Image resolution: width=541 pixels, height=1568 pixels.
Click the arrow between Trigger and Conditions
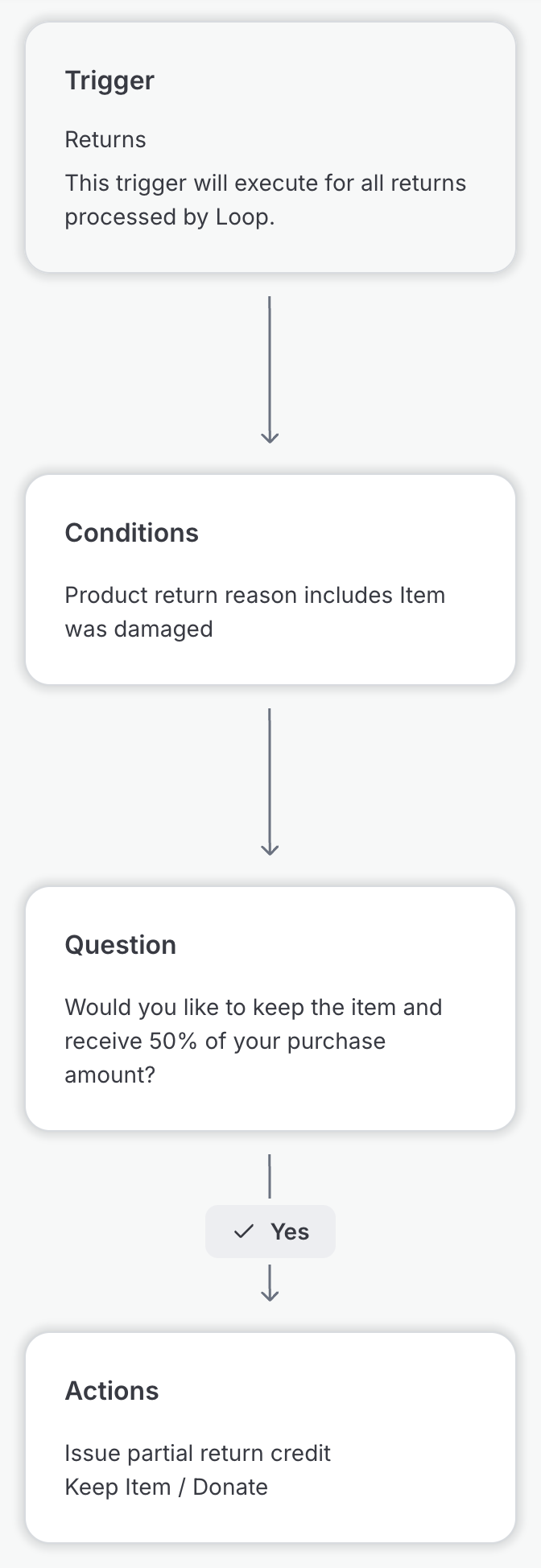point(270,369)
